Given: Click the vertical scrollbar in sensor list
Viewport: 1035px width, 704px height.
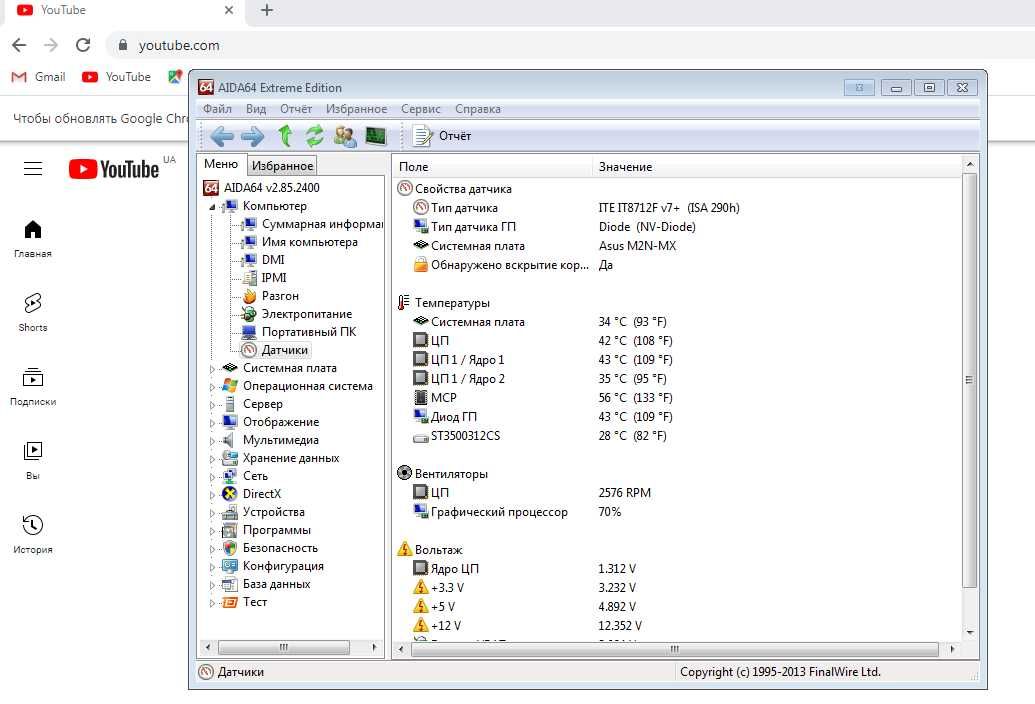Looking at the screenshot, I should [970, 381].
